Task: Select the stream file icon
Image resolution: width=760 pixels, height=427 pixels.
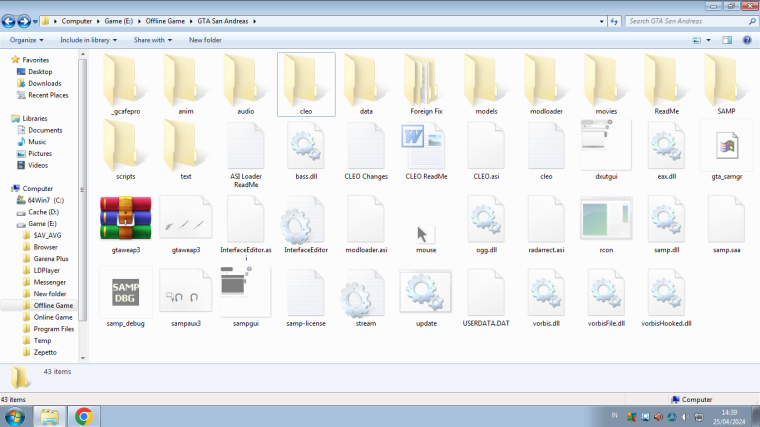Action: point(361,294)
